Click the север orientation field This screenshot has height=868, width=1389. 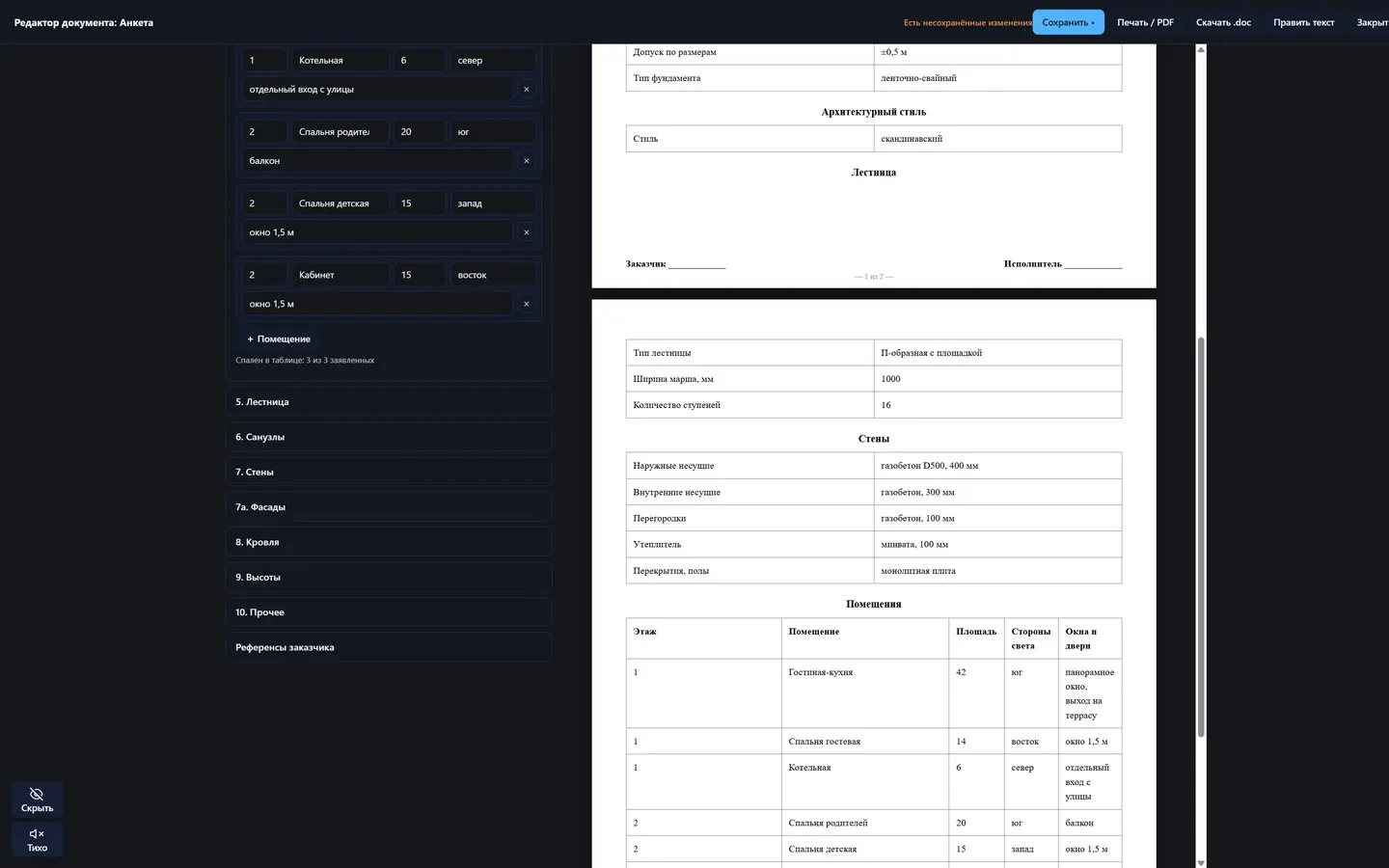coord(493,61)
